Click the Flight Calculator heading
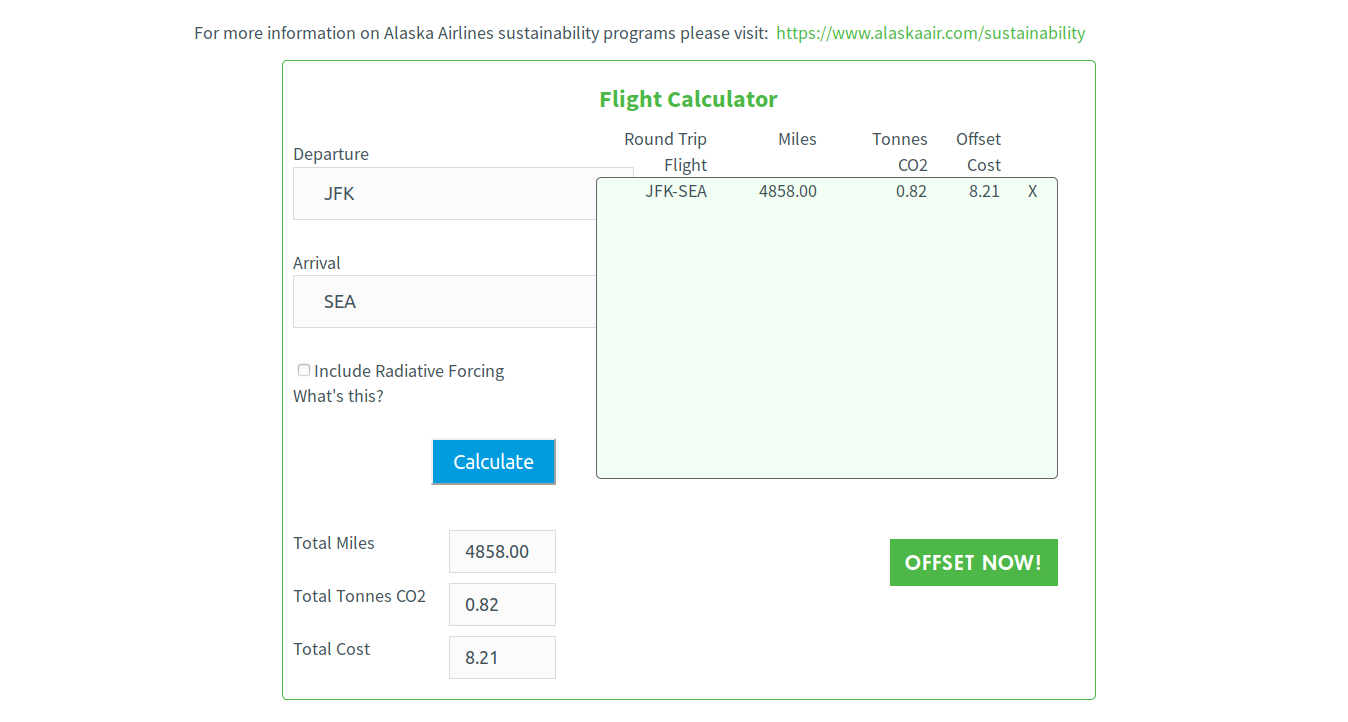Screen dimensions: 1348x722 tap(688, 99)
